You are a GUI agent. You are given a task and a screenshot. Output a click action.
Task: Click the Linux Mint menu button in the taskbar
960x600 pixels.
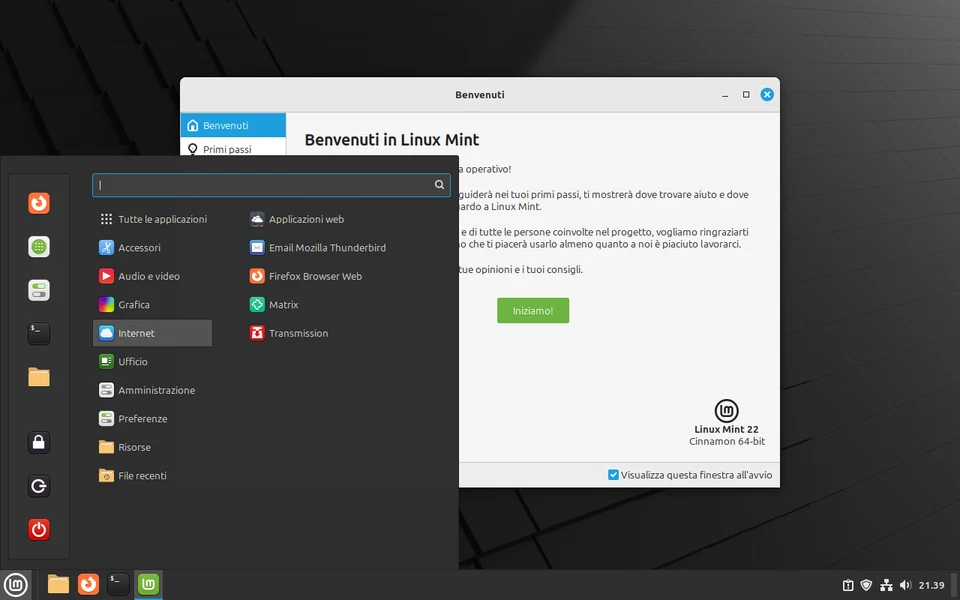[x=14, y=584]
